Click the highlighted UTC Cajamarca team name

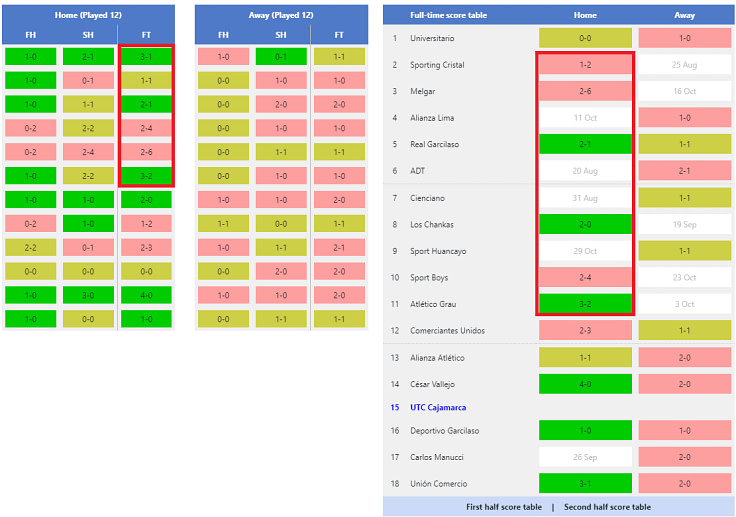[438, 407]
